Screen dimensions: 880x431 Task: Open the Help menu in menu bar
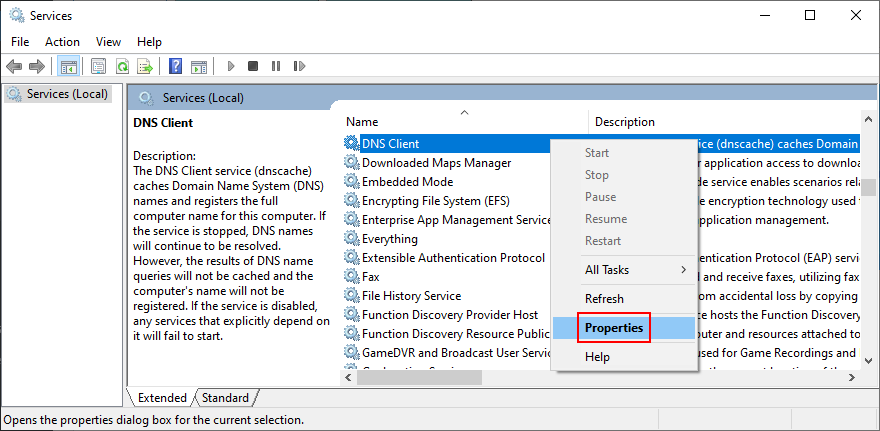coord(149,42)
